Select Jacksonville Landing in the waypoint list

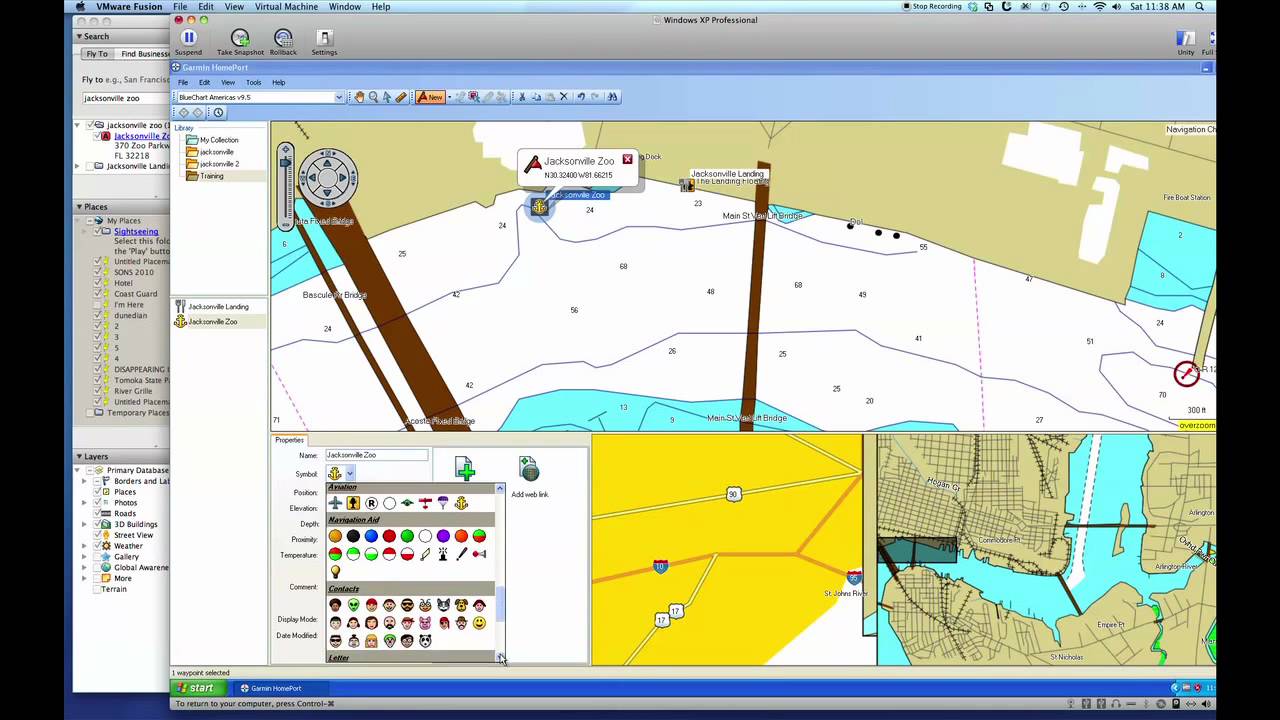(x=212, y=307)
